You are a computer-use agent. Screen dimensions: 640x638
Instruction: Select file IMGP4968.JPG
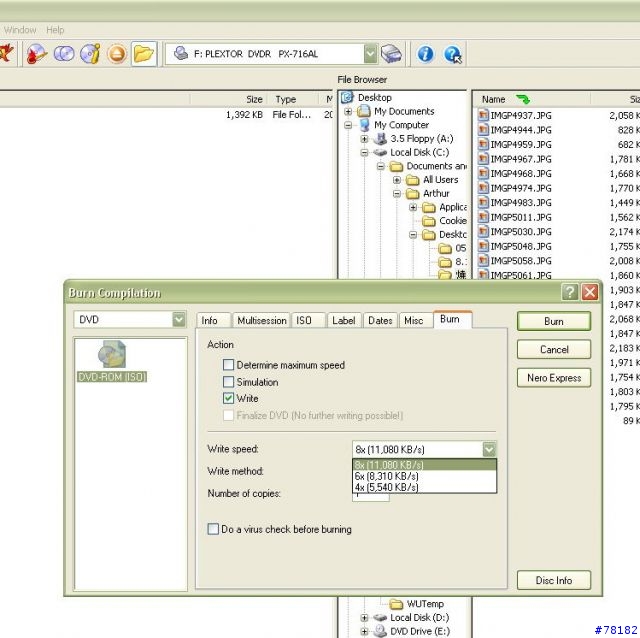pos(520,173)
